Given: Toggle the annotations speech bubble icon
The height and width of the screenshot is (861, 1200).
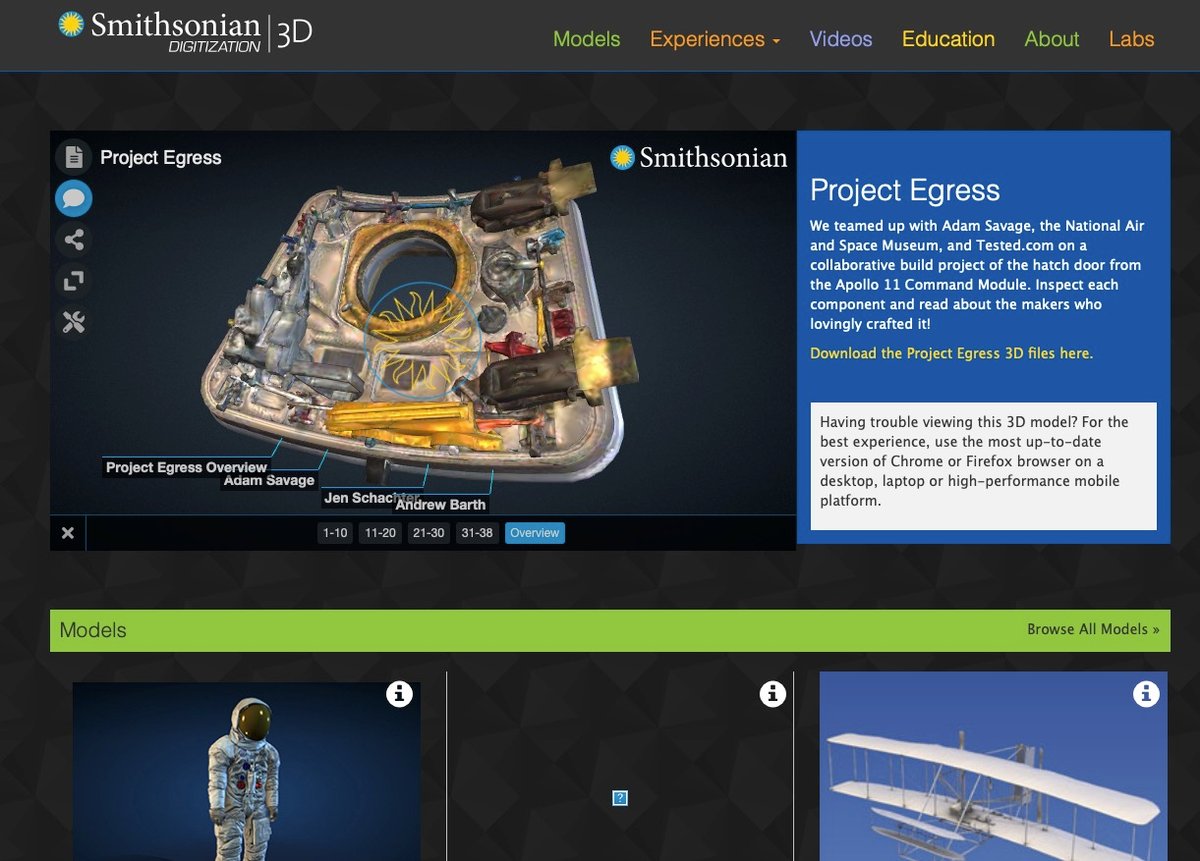Looking at the screenshot, I should click(73, 198).
